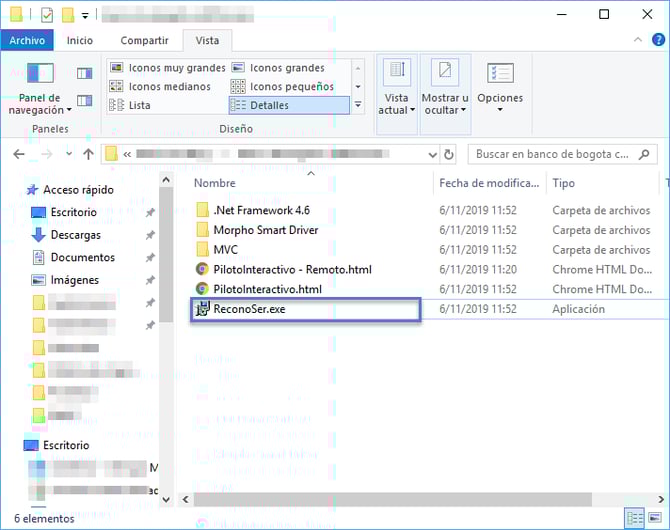Click the Descargas download arrow icon

coord(39,235)
